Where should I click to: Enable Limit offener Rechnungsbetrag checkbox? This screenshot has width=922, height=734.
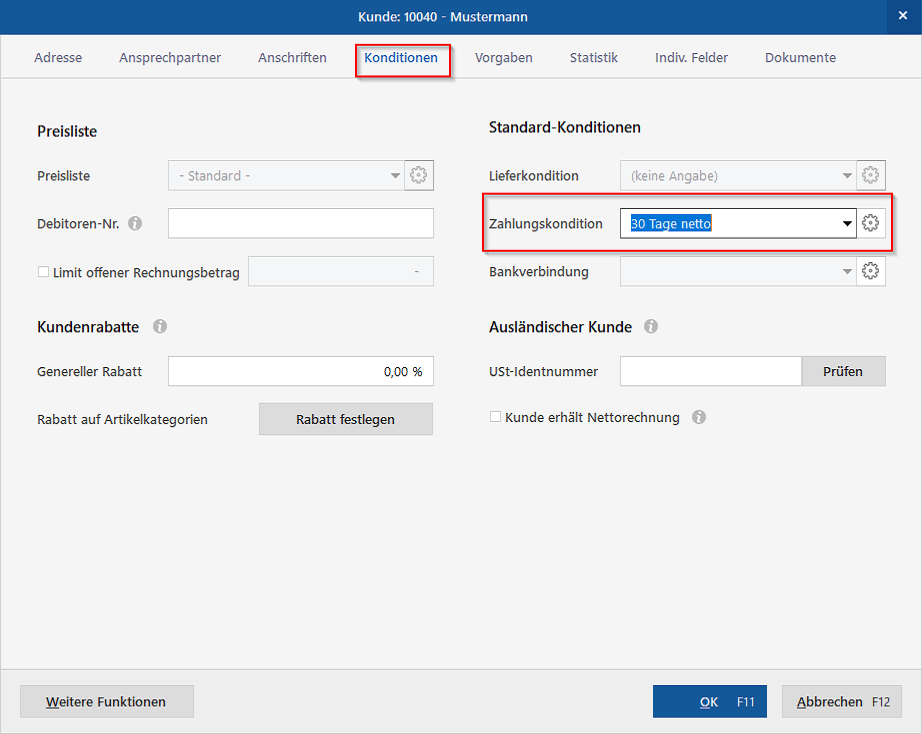[43, 272]
